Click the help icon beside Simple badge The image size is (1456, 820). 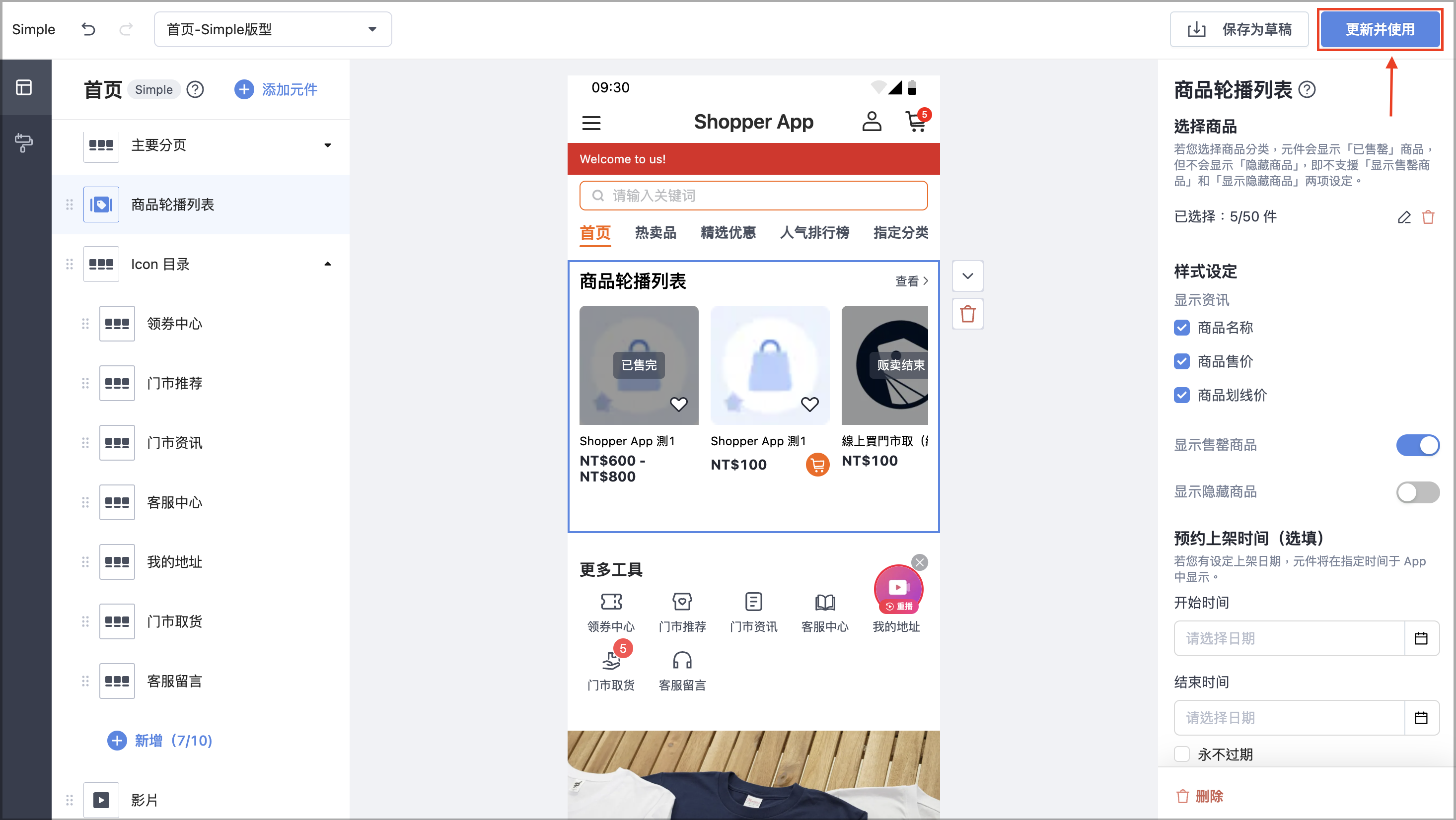(x=195, y=89)
